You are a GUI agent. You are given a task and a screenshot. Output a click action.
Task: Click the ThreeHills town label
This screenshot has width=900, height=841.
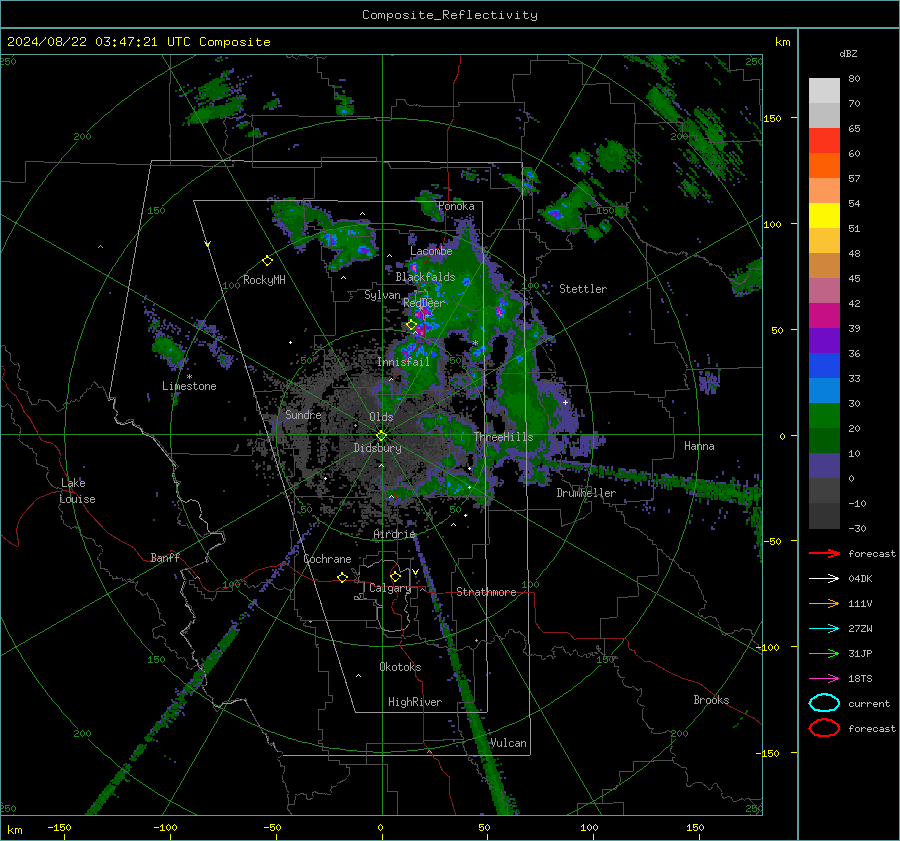[x=503, y=437]
